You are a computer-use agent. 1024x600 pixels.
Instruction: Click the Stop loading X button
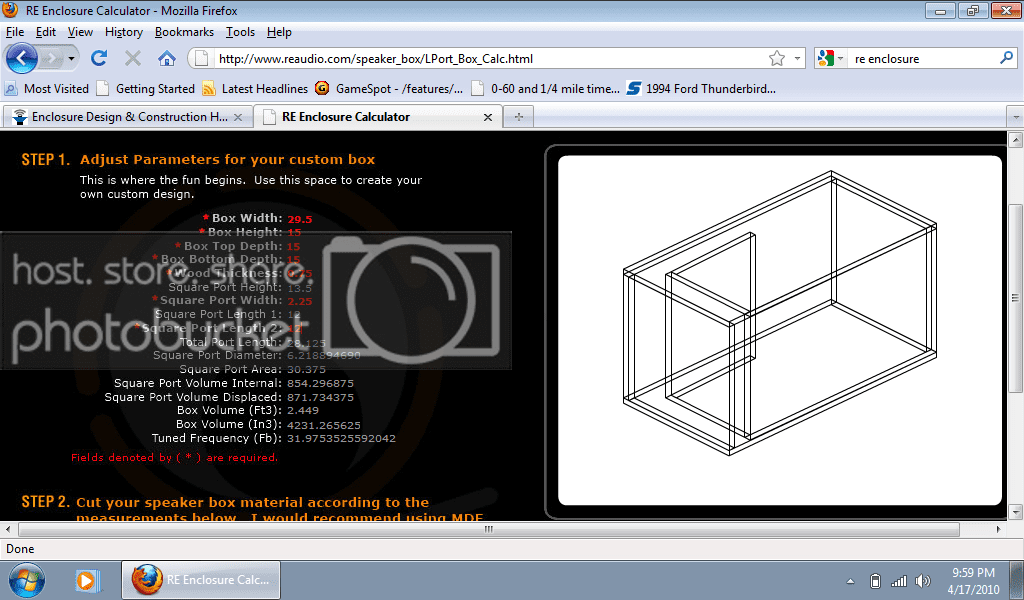(x=133, y=59)
